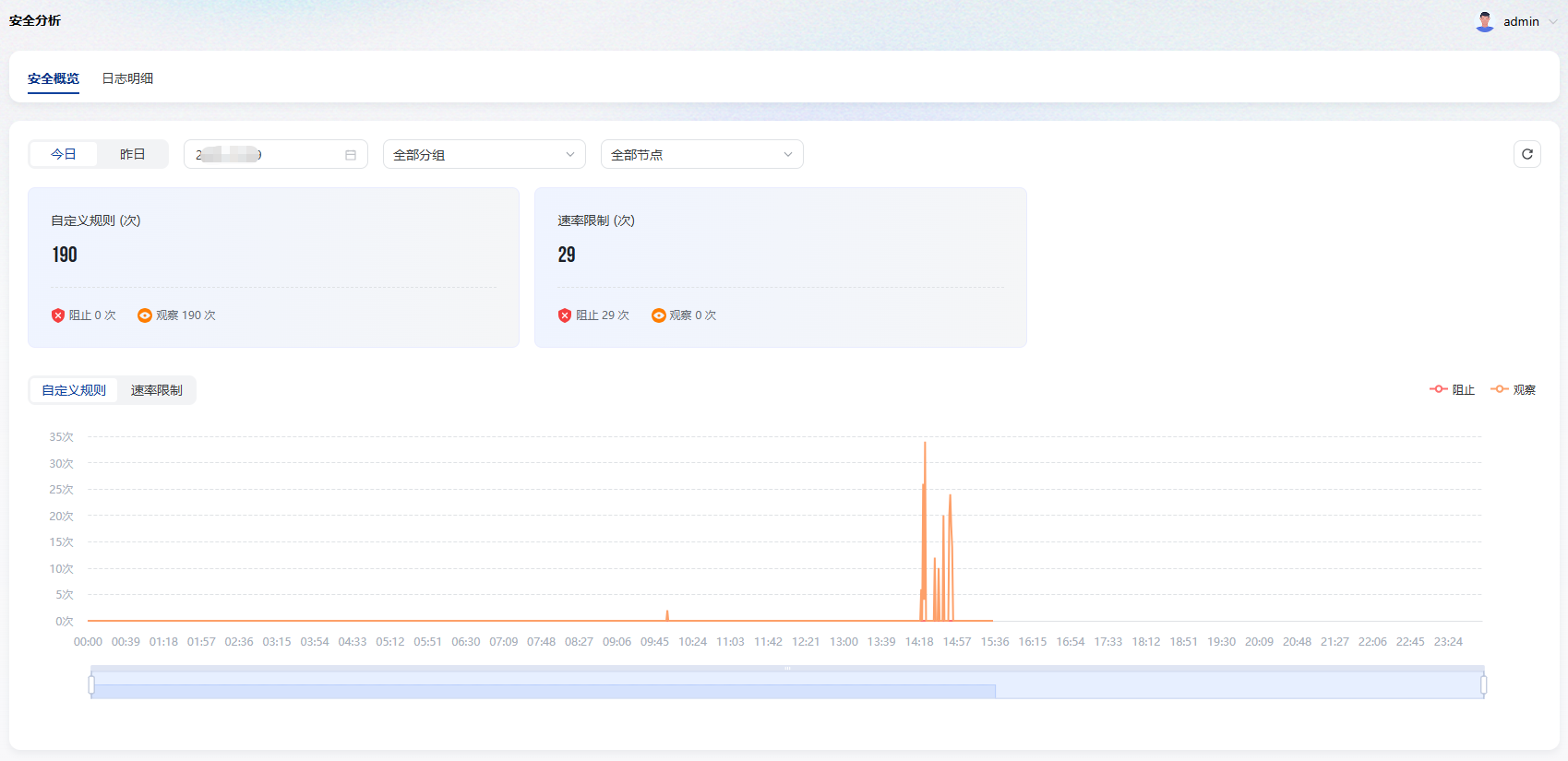Screen dimensions: 1568x761
Task: Click the admin user avatar
Action: point(1484,21)
